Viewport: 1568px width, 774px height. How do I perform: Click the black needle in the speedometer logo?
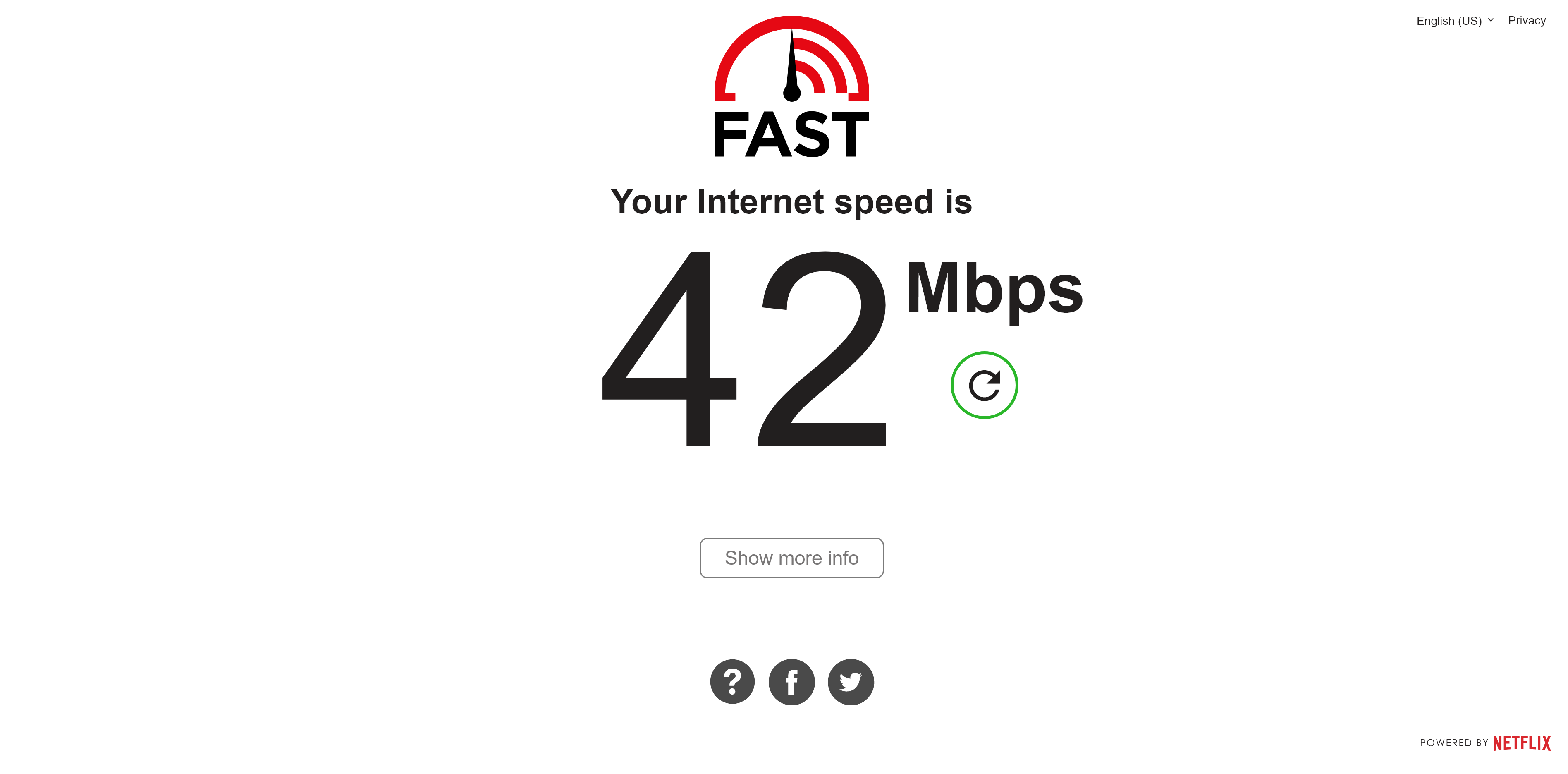pos(791,66)
